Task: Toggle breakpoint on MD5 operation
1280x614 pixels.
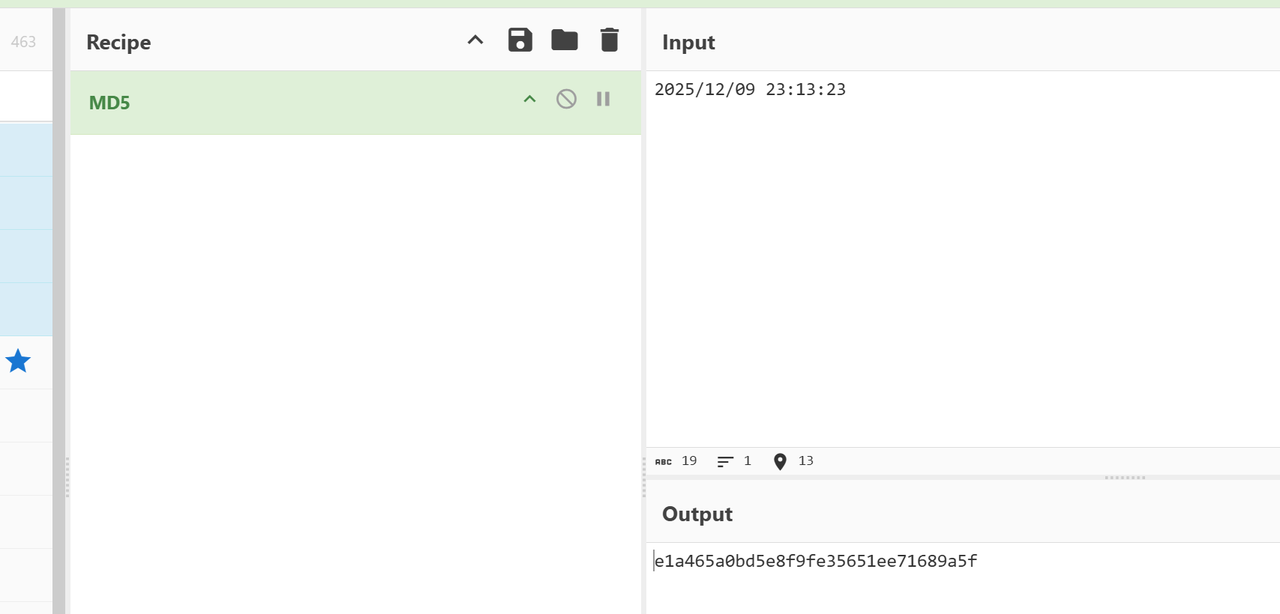Action: [x=603, y=99]
